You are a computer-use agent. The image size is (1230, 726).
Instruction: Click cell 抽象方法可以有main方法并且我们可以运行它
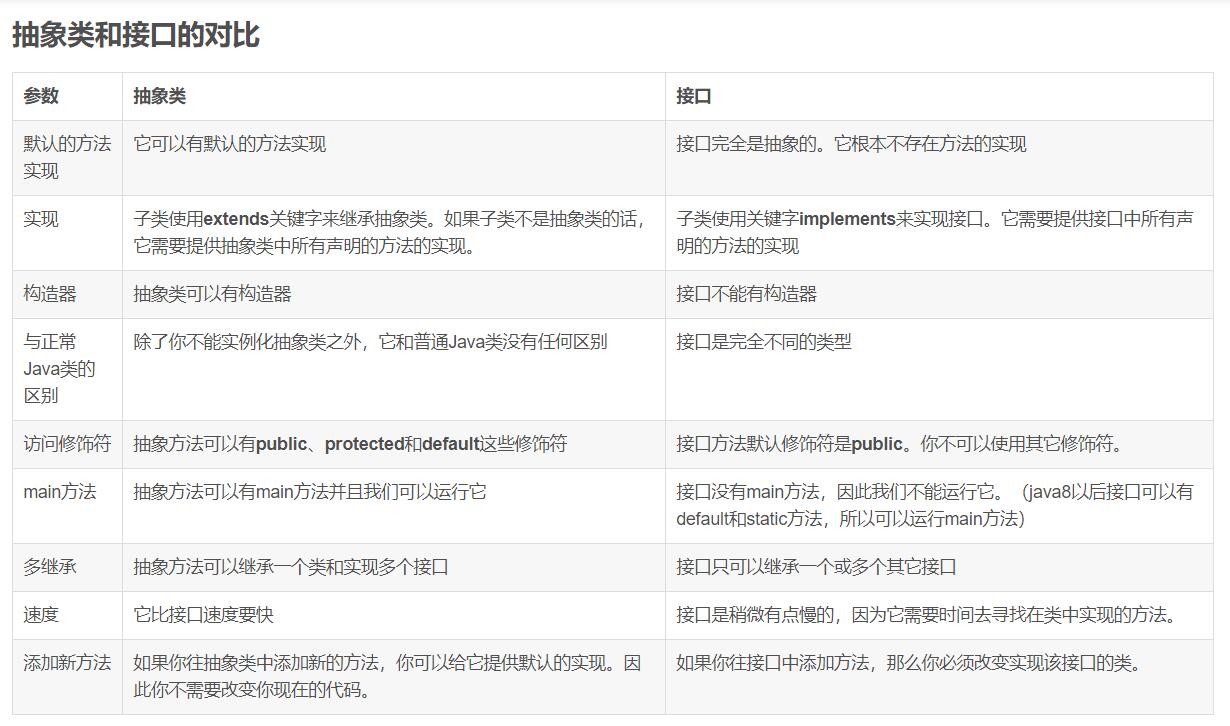click(394, 506)
